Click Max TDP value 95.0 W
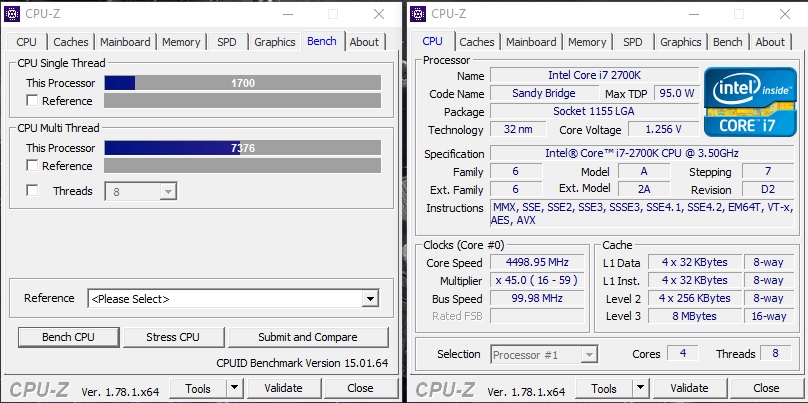Viewport: 808px width, 403px height. click(x=677, y=93)
